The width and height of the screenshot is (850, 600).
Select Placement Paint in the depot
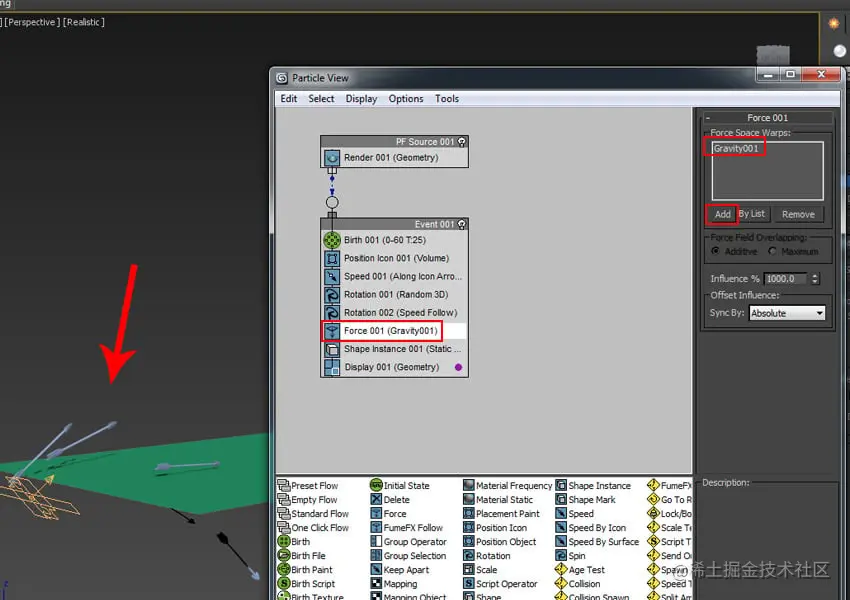[x=501, y=514]
